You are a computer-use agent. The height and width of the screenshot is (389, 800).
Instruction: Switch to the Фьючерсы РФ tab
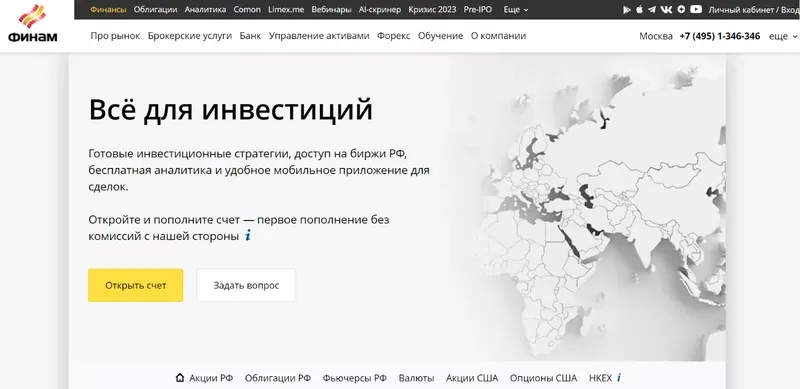(355, 378)
